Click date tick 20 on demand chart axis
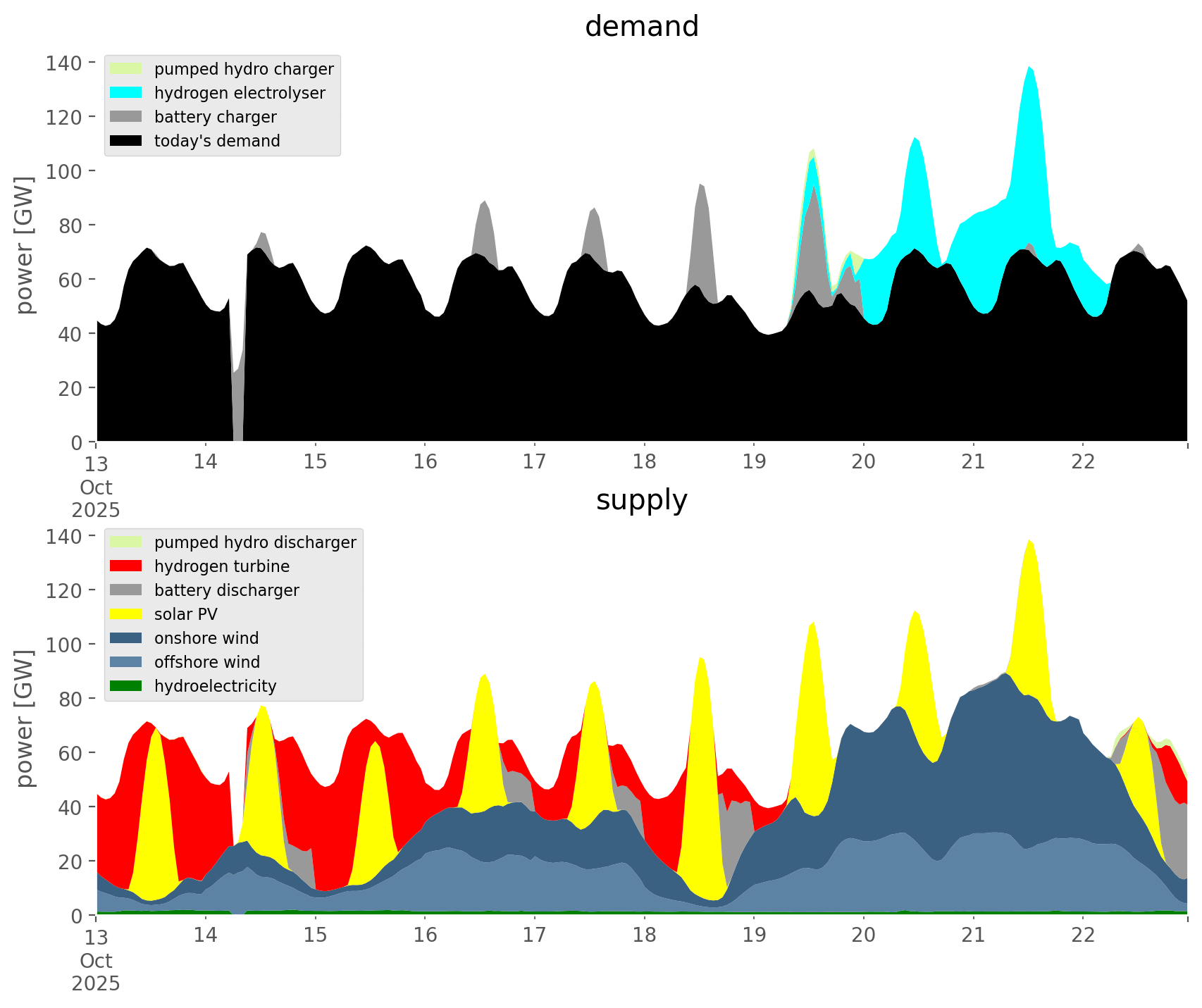1202x1008 pixels. 863,462
